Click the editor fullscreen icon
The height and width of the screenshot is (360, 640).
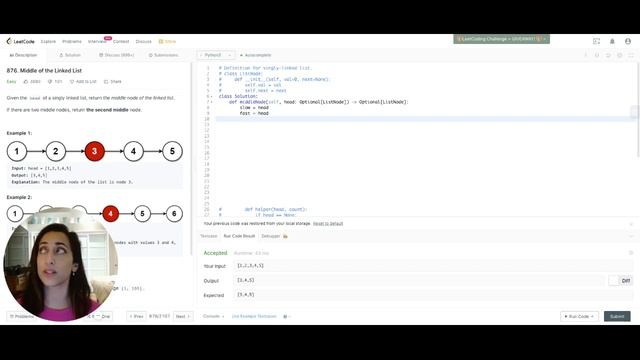click(631, 55)
